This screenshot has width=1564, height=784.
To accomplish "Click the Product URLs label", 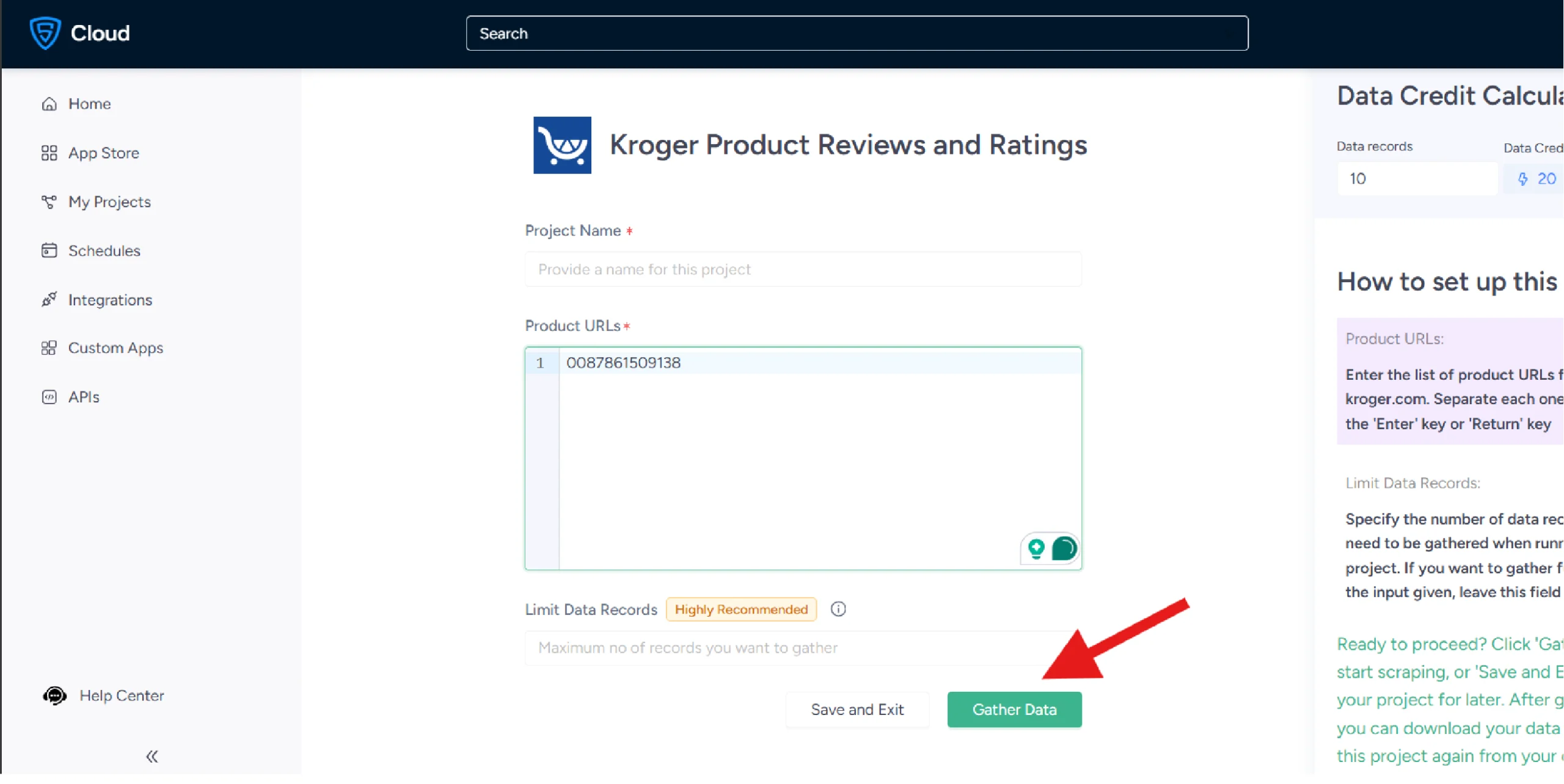I will [572, 326].
